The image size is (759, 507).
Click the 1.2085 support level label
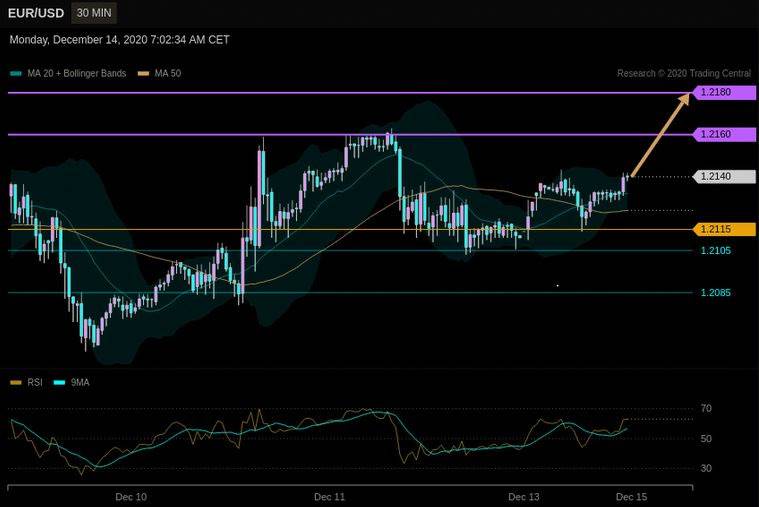(x=715, y=292)
